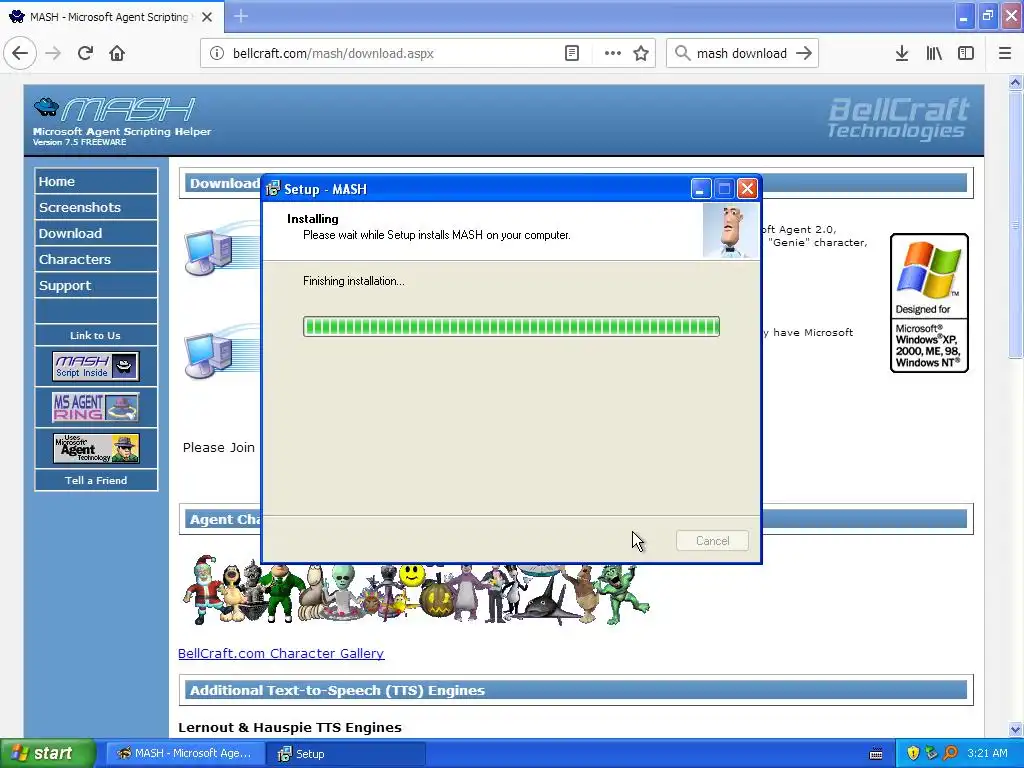Click the 'Installing' heading in the Setup dialog
1024x768 pixels.
coord(313,219)
